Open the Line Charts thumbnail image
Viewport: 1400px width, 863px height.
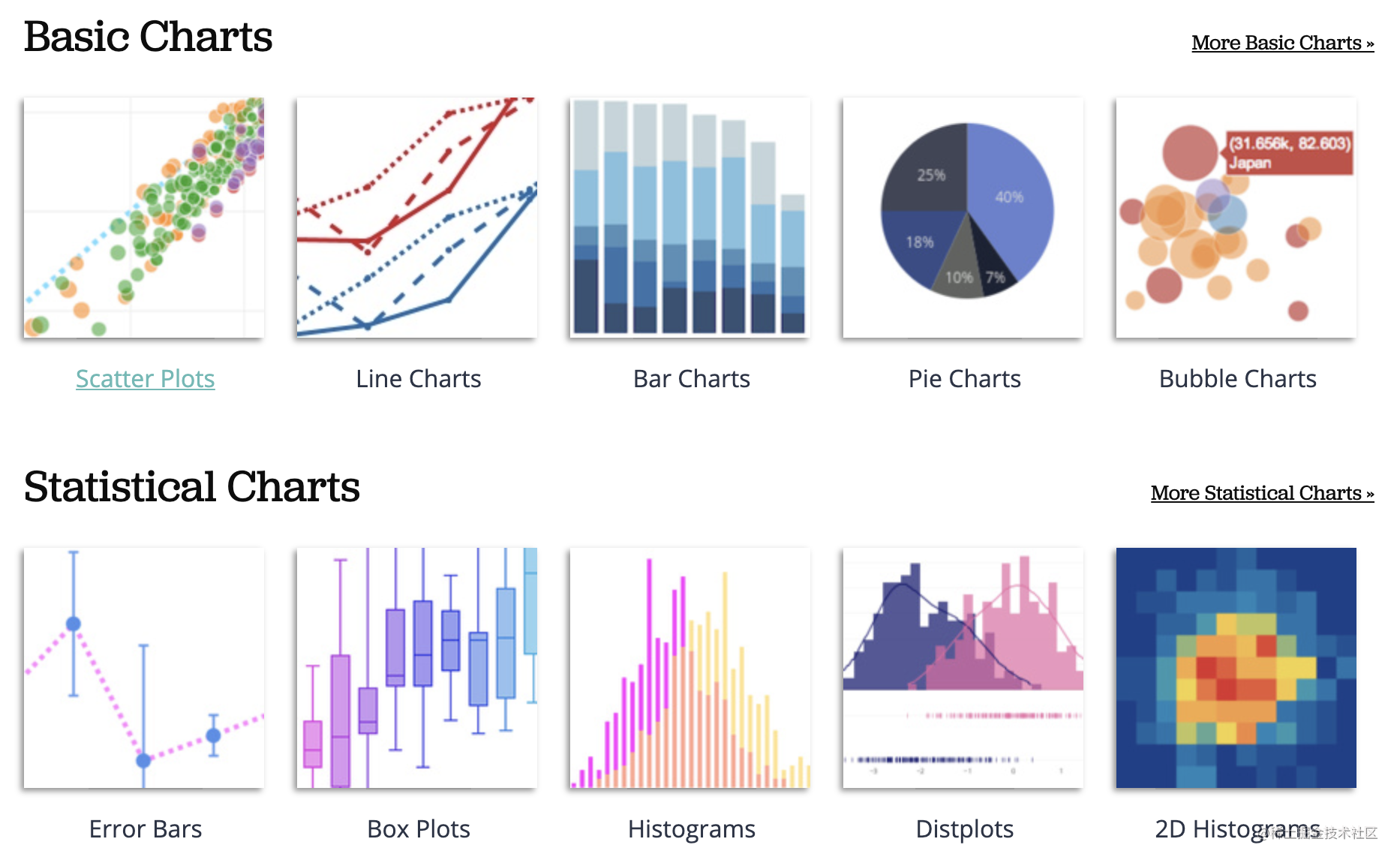point(417,218)
